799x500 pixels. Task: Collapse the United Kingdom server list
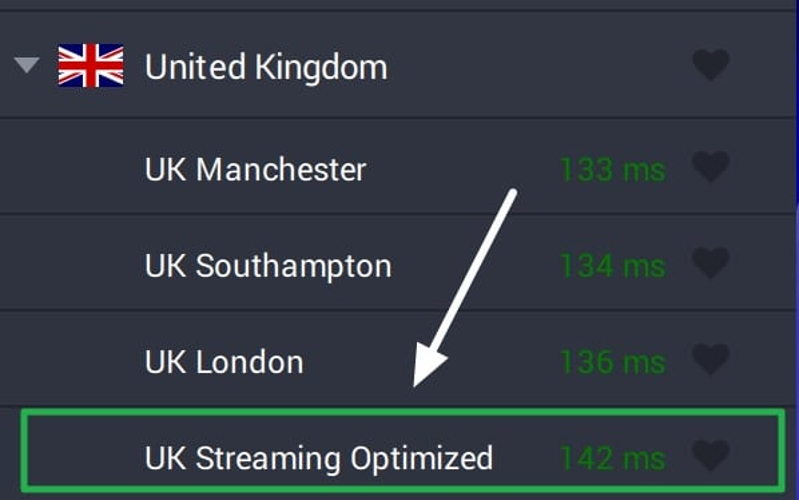coord(26,67)
